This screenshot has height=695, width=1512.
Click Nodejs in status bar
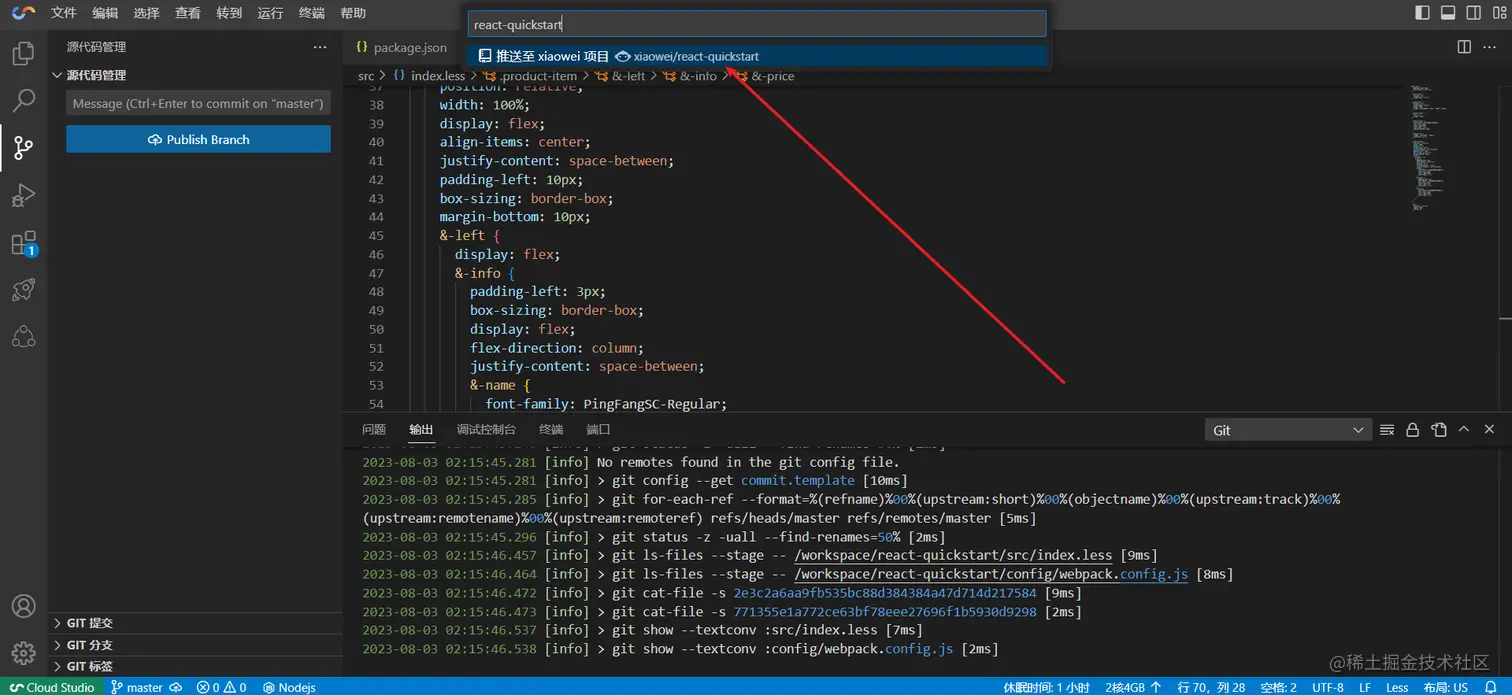(290, 687)
